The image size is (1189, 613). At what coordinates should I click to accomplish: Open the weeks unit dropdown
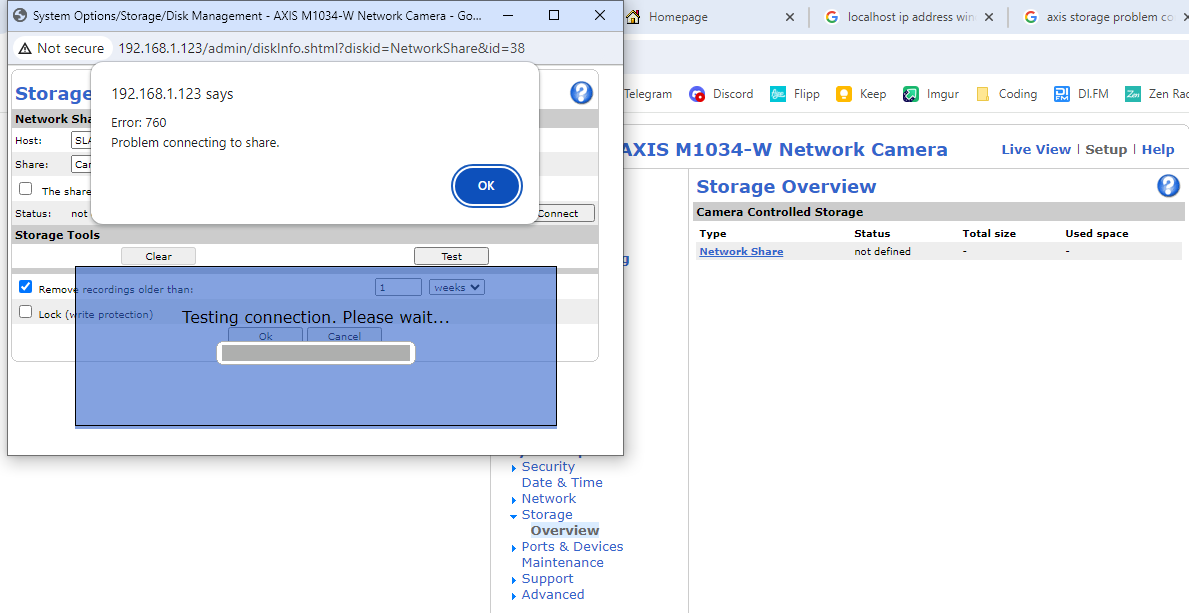(x=456, y=287)
